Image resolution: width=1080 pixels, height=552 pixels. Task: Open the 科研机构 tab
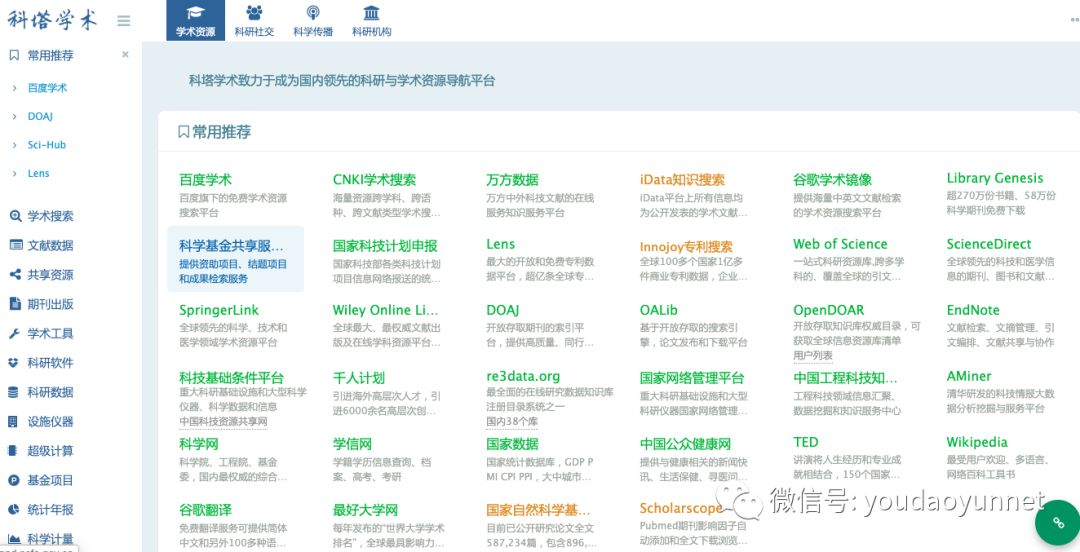tap(371, 21)
